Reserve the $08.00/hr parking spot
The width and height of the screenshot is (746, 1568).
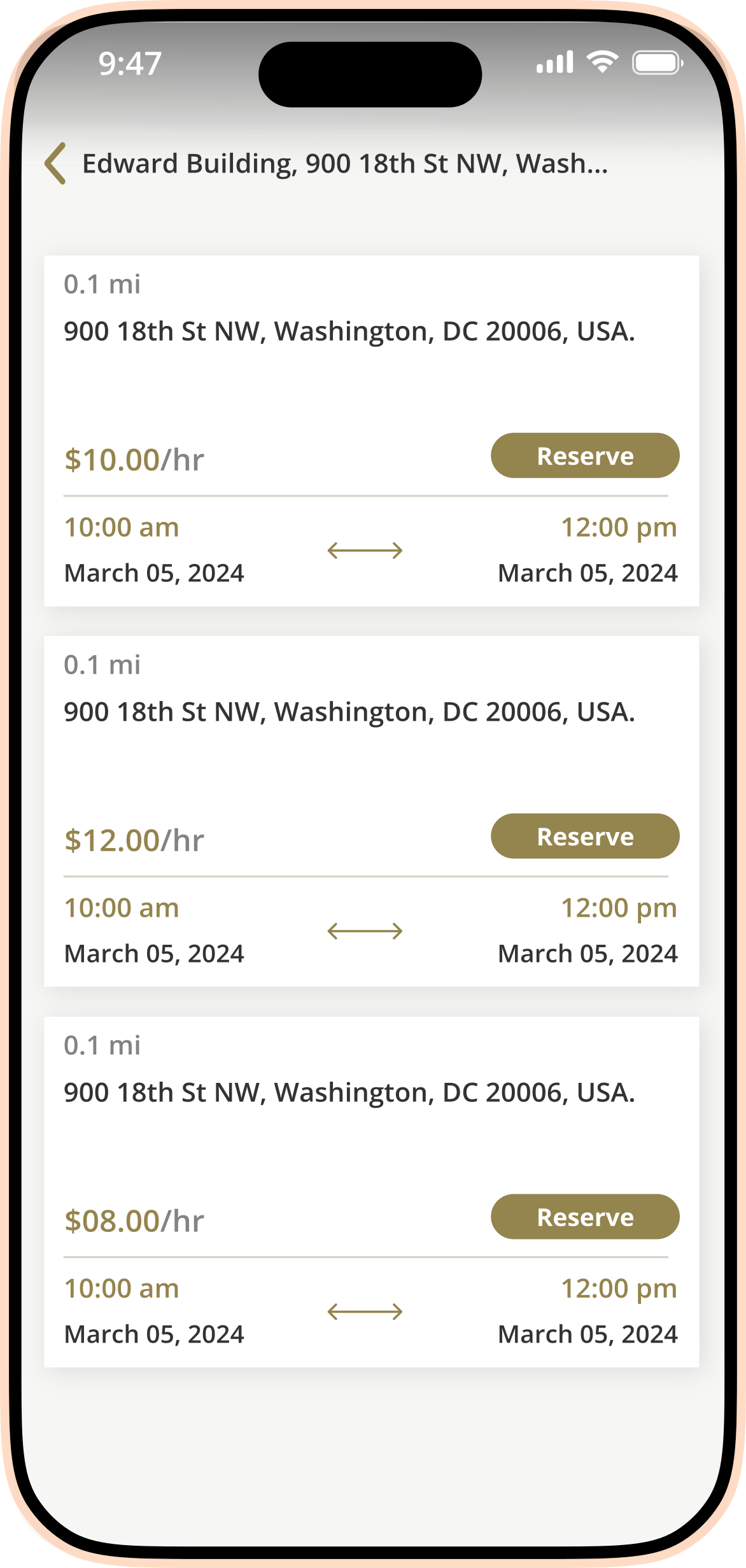585,1217
